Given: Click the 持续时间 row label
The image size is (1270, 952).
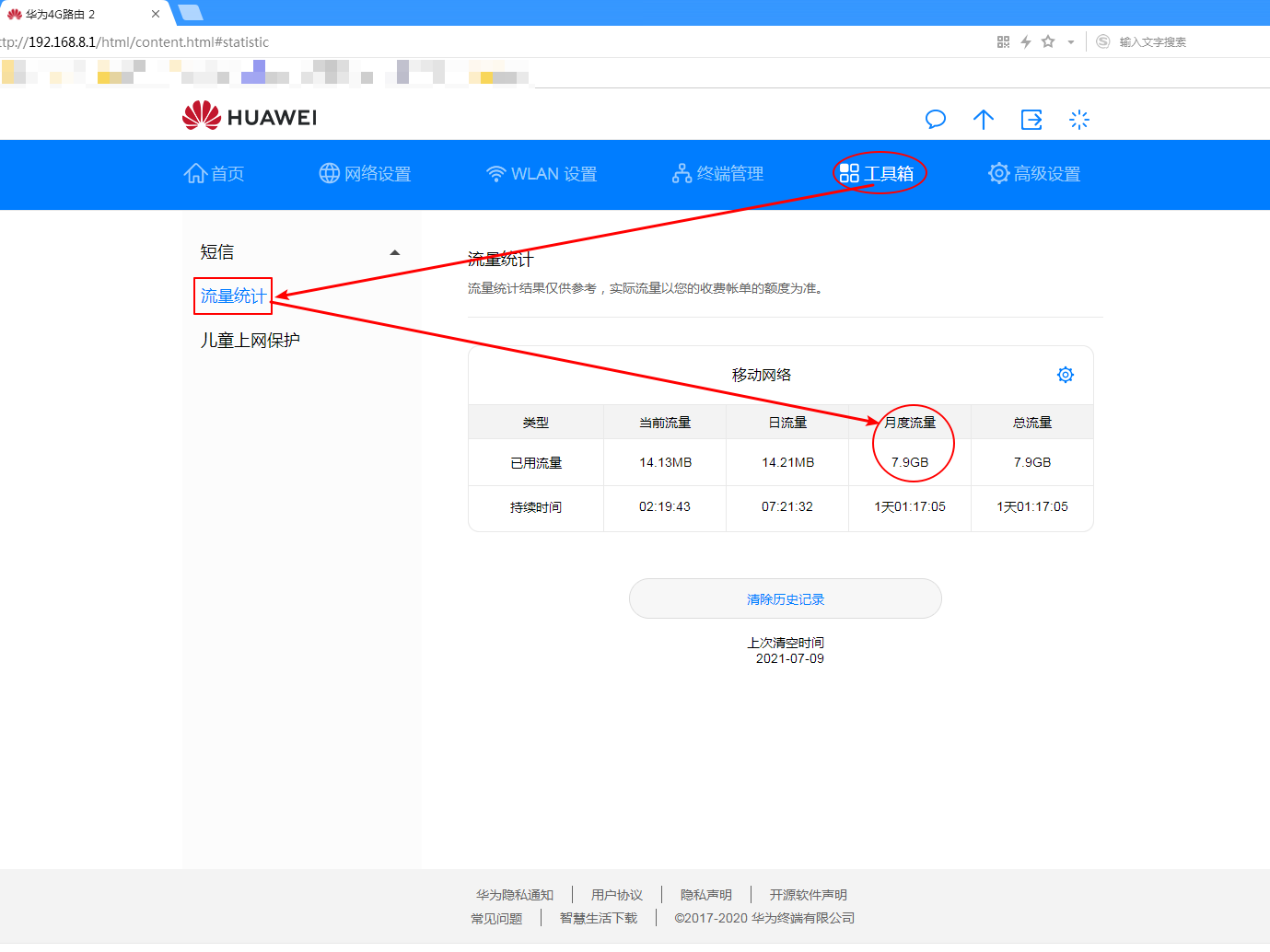Looking at the screenshot, I should coord(536,507).
